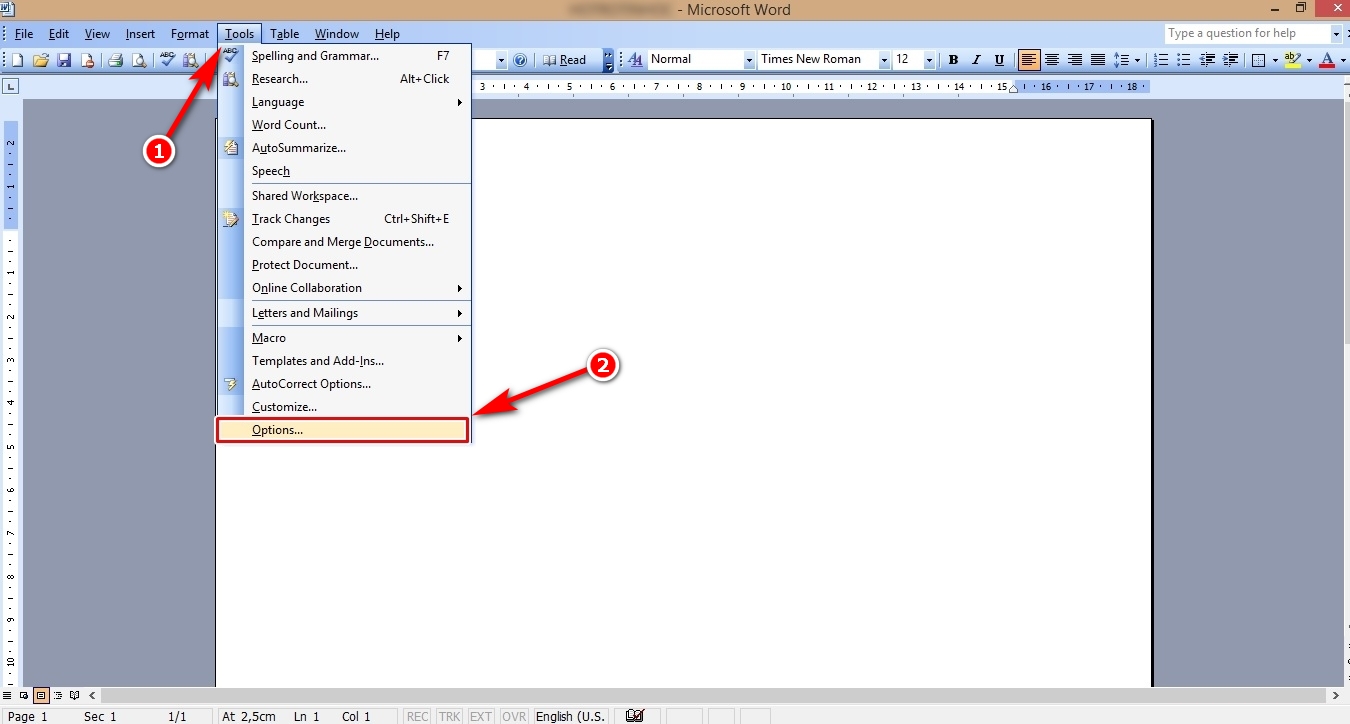Open the Font dropdown showing Times New Roman
The height and width of the screenshot is (724, 1350).
[x=884, y=60]
